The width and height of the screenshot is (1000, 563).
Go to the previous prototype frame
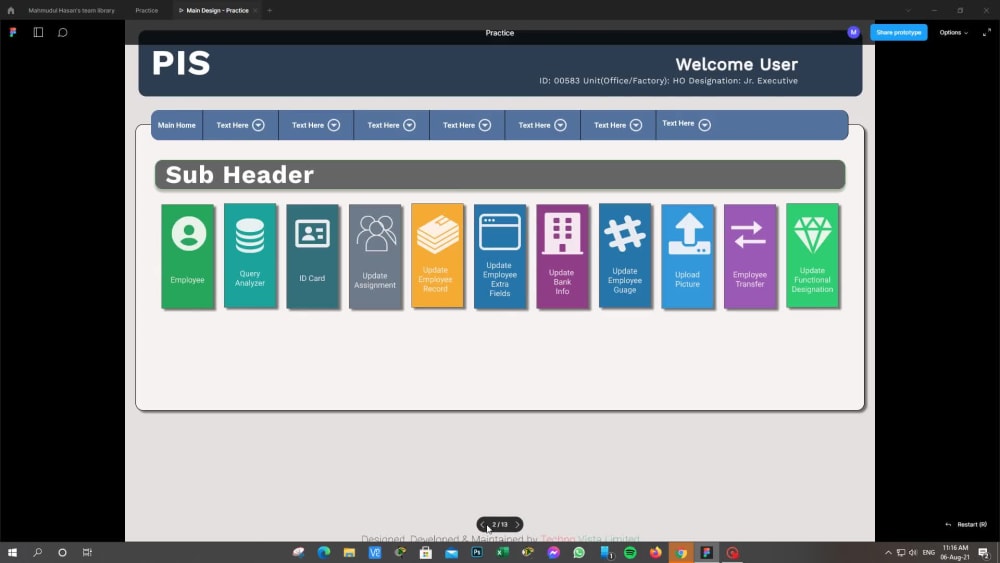tap(483, 525)
